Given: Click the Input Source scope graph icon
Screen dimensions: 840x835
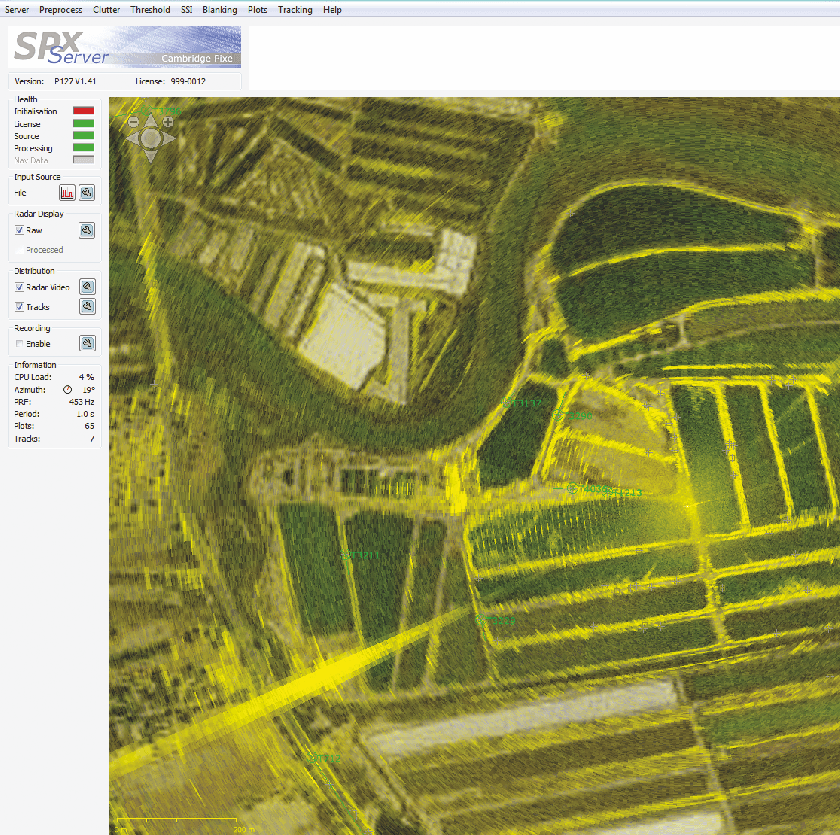Looking at the screenshot, I should (67, 193).
